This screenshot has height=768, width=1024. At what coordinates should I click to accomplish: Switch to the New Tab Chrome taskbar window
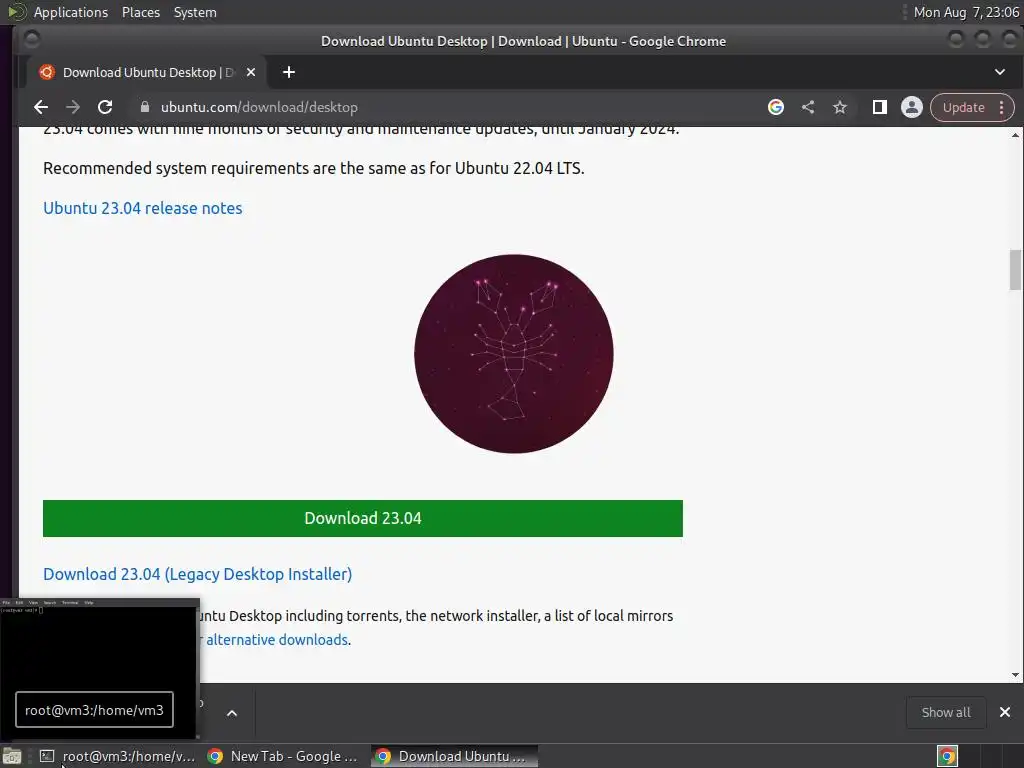[282, 756]
